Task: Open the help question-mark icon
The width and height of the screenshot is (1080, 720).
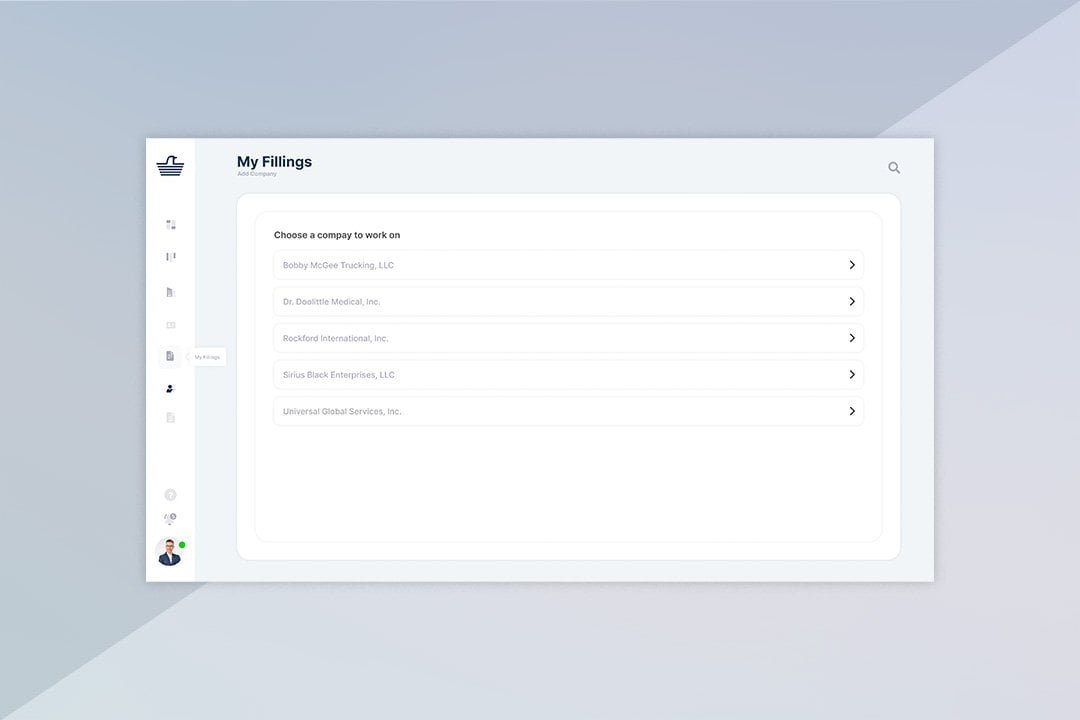Action: [170, 494]
